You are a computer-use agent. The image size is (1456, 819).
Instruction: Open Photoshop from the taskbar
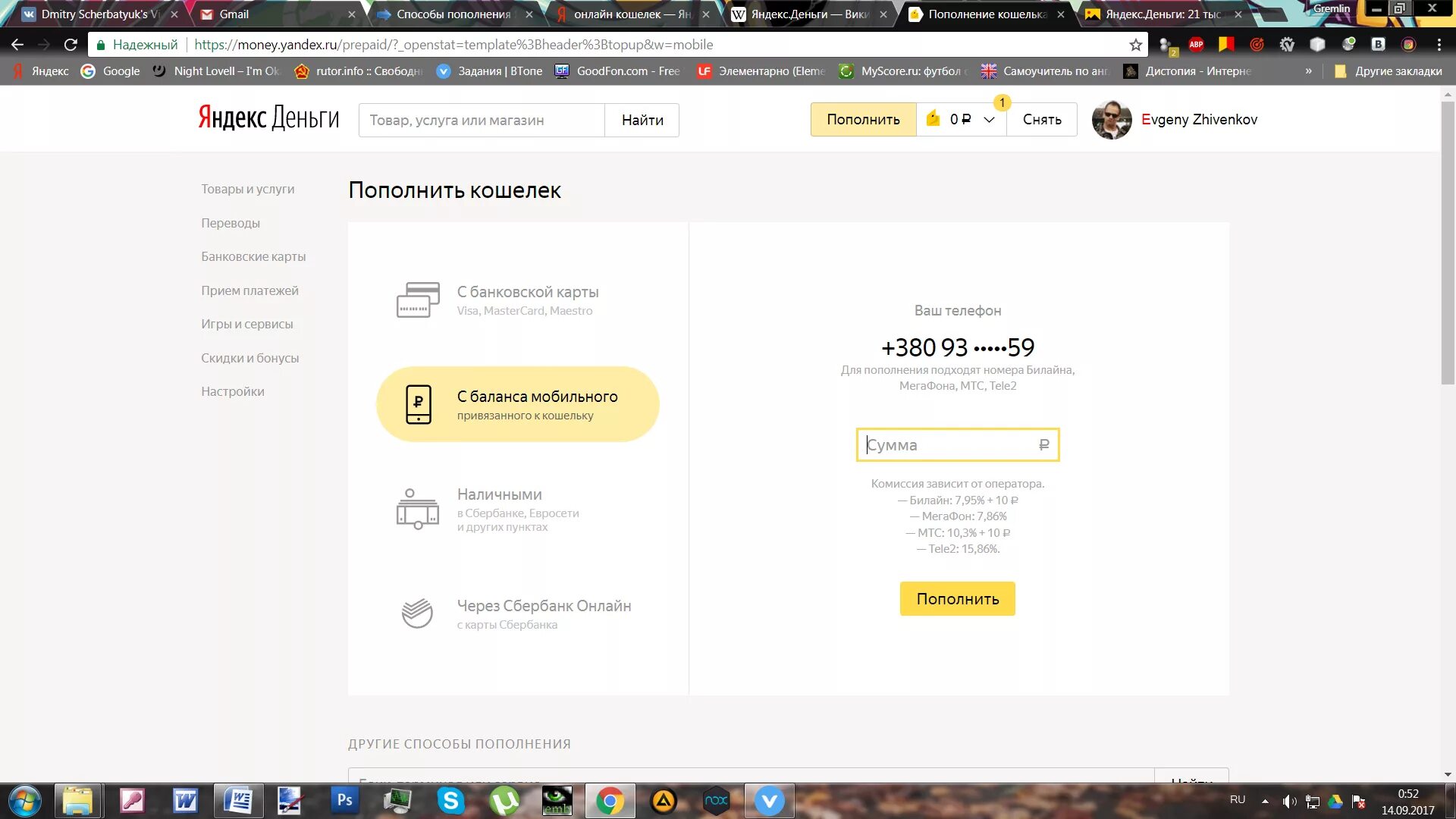344,801
